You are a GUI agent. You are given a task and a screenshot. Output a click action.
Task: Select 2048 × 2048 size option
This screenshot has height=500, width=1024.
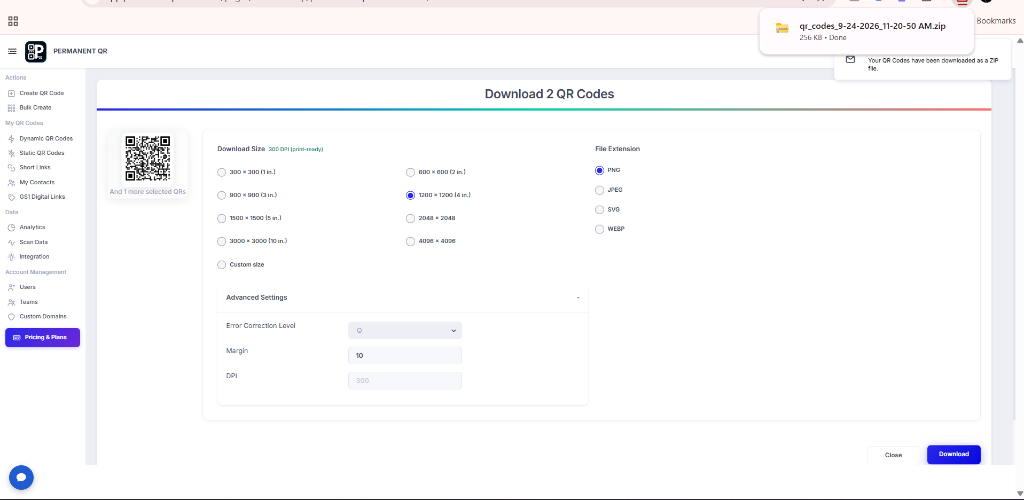[x=410, y=218]
